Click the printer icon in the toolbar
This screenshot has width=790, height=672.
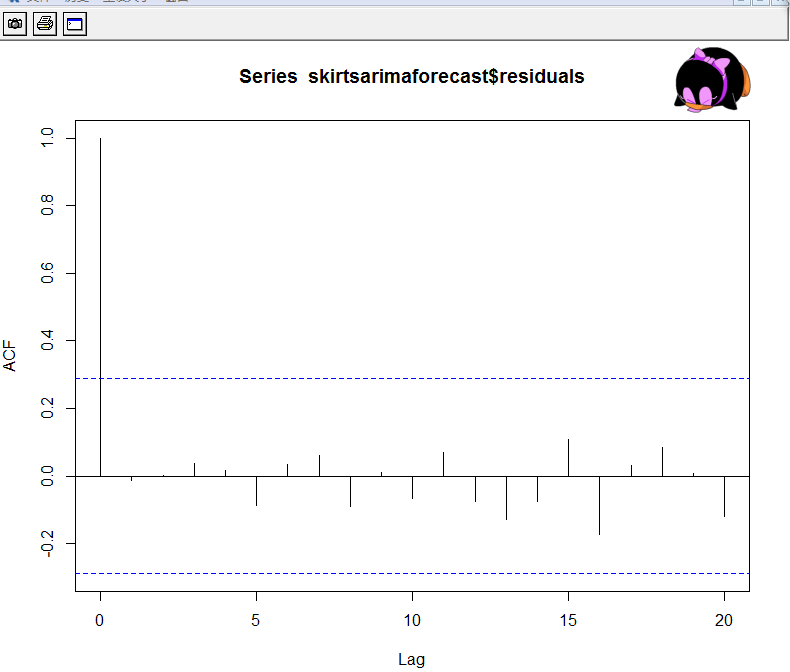pyautogui.click(x=45, y=24)
